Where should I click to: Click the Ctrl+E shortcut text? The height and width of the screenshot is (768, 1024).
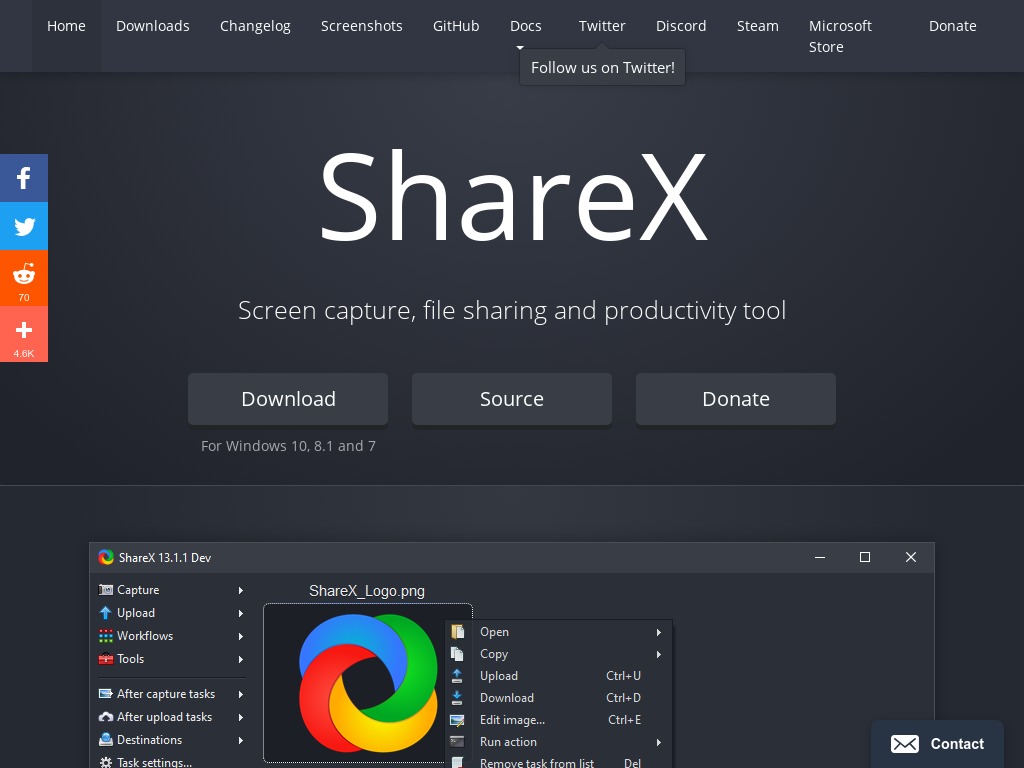click(625, 720)
